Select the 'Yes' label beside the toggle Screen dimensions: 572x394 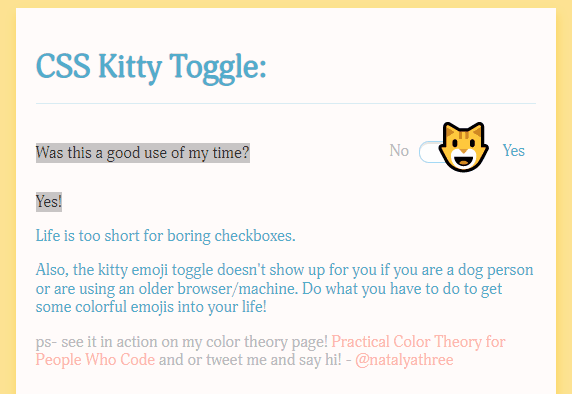(x=514, y=151)
